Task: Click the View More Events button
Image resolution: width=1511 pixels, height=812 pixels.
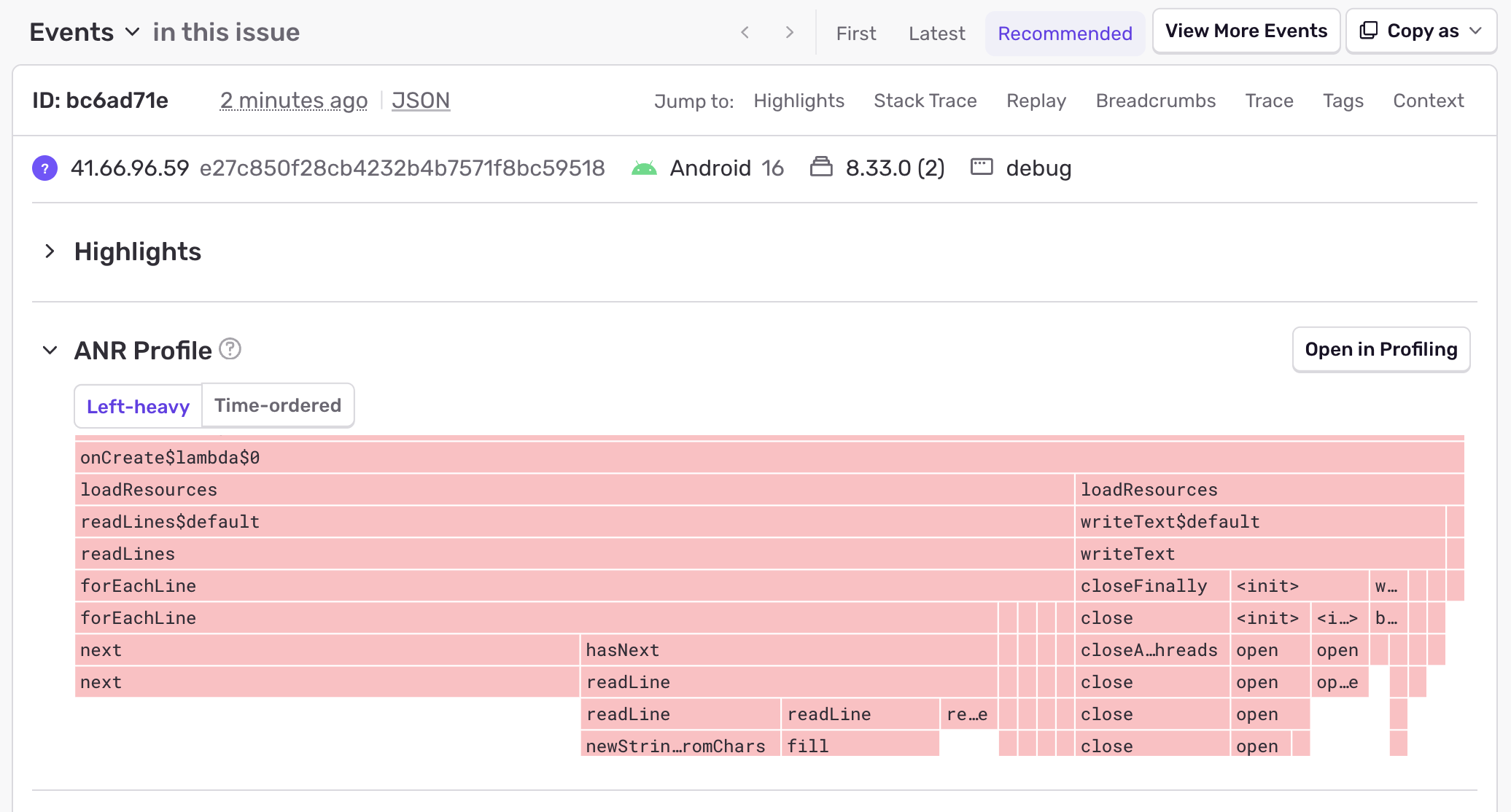Action: click(1246, 31)
